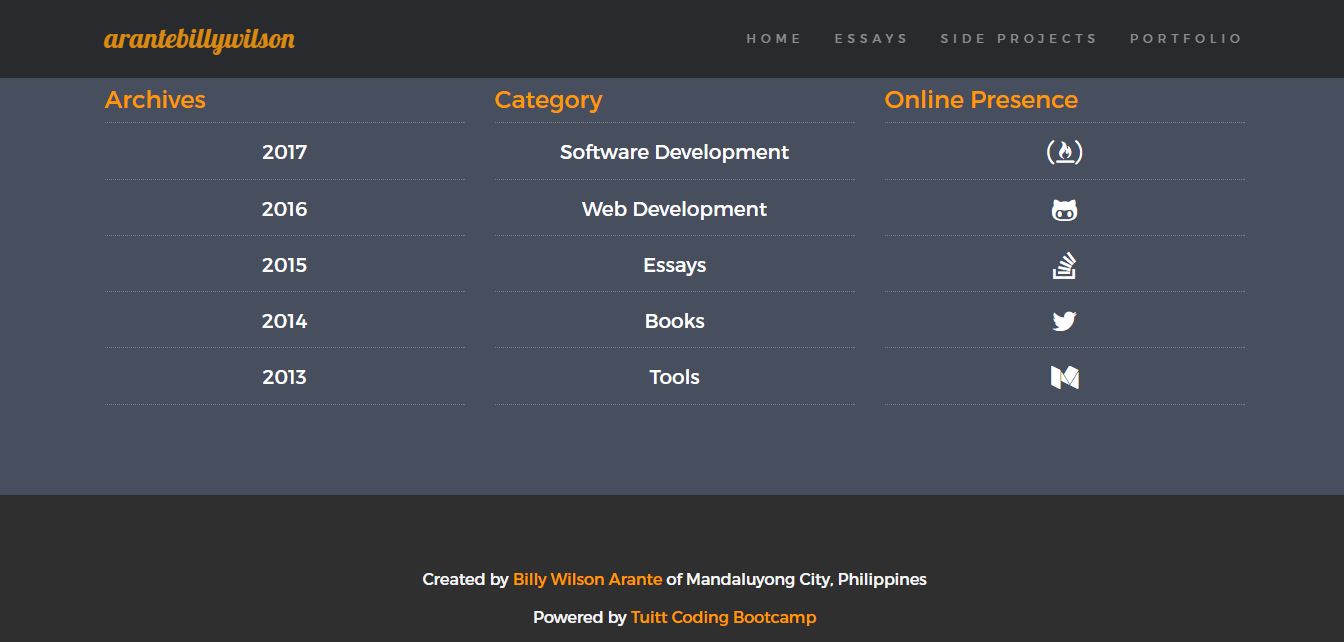Viewport: 1344px width, 642px height.
Task: Choose the Software Development category
Action: [x=674, y=152]
